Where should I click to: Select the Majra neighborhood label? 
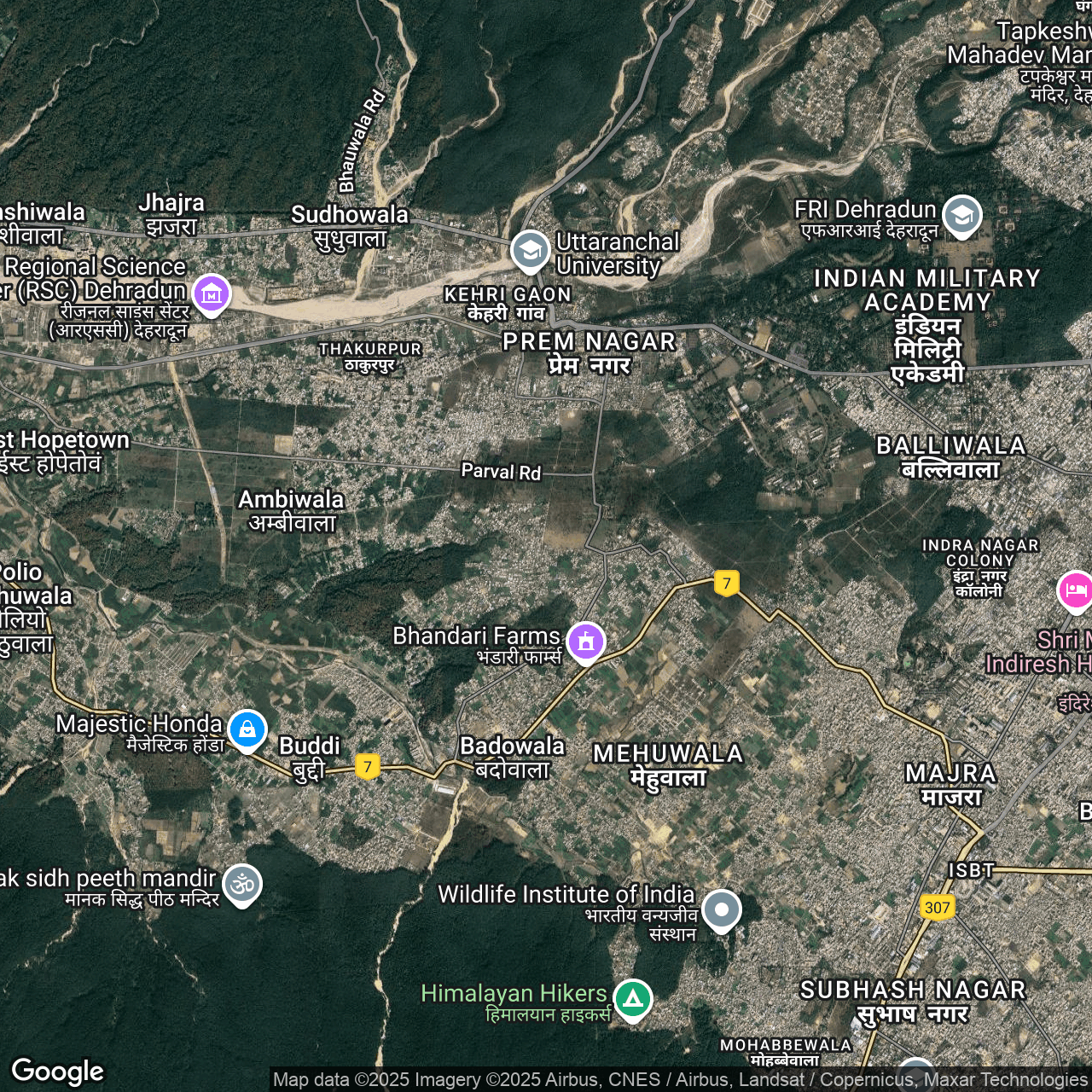950,784
